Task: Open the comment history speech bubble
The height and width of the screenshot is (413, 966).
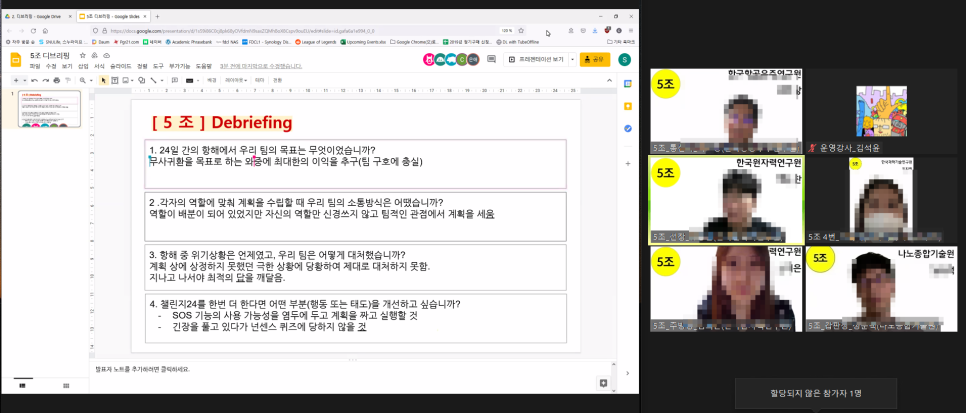Action: pyautogui.click(x=491, y=59)
